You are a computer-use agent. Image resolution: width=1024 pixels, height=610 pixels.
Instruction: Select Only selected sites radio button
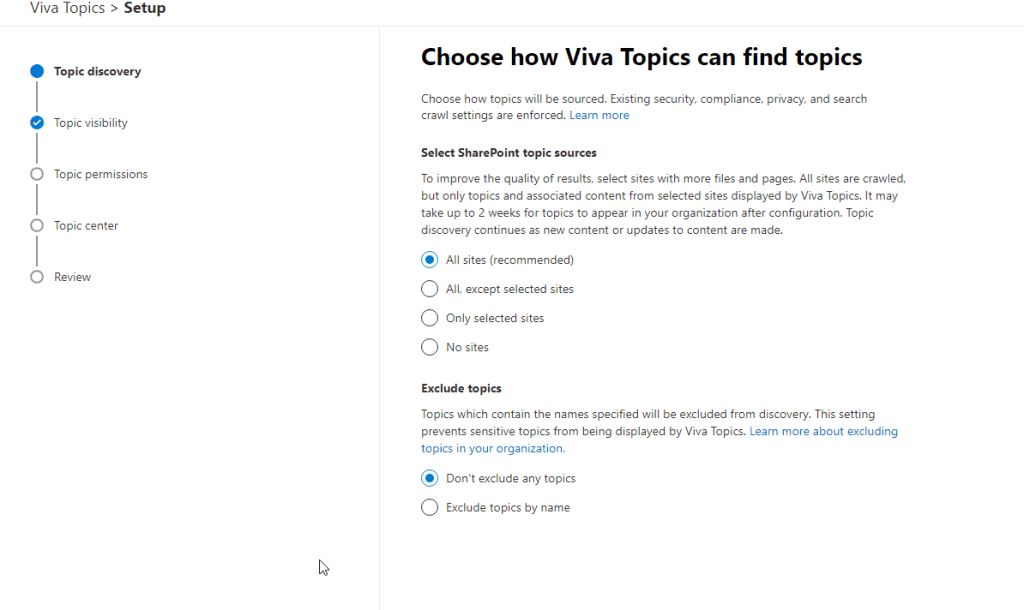430,318
